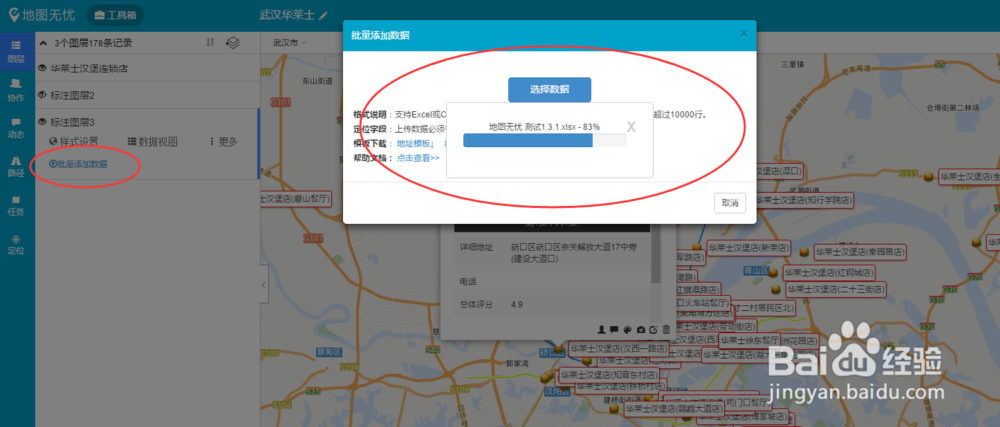Open the 点击查看>> help link
Viewport: 1000px width, 427px height.
[x=418, y=158]
